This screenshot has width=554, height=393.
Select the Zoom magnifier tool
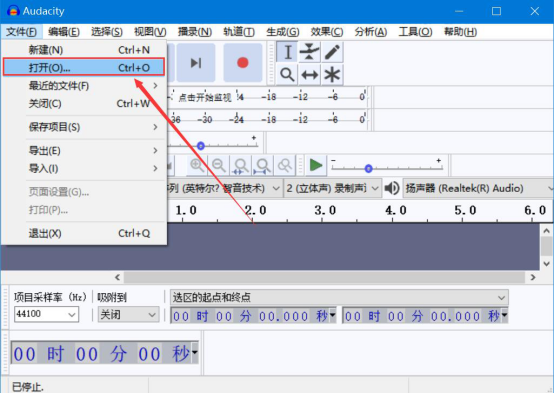coord(288,75)
